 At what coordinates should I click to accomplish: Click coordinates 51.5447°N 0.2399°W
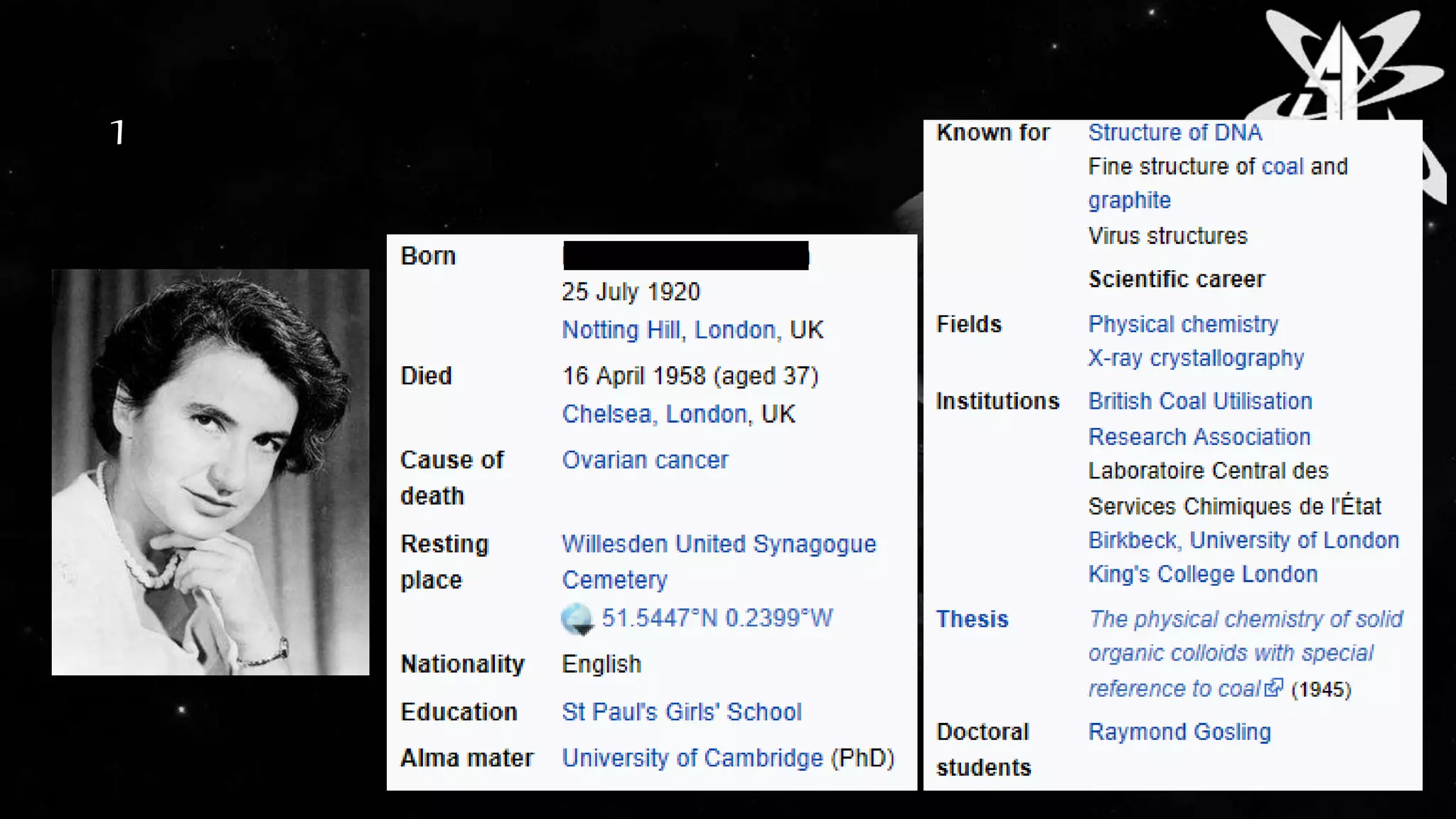(717, 618)
